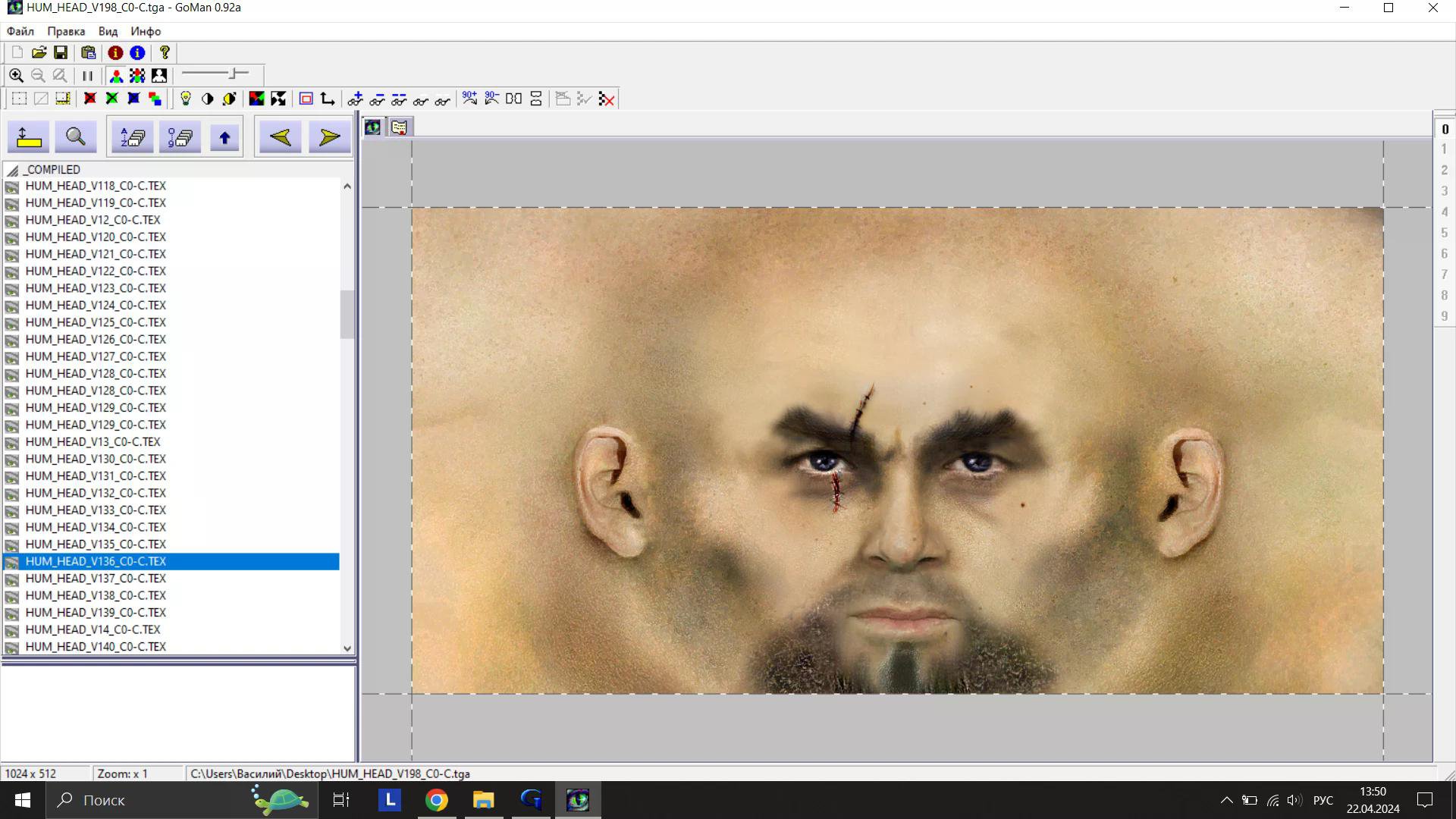
Task: Click the rotate 90+ clockwise icon
Action: click(469, 99)
